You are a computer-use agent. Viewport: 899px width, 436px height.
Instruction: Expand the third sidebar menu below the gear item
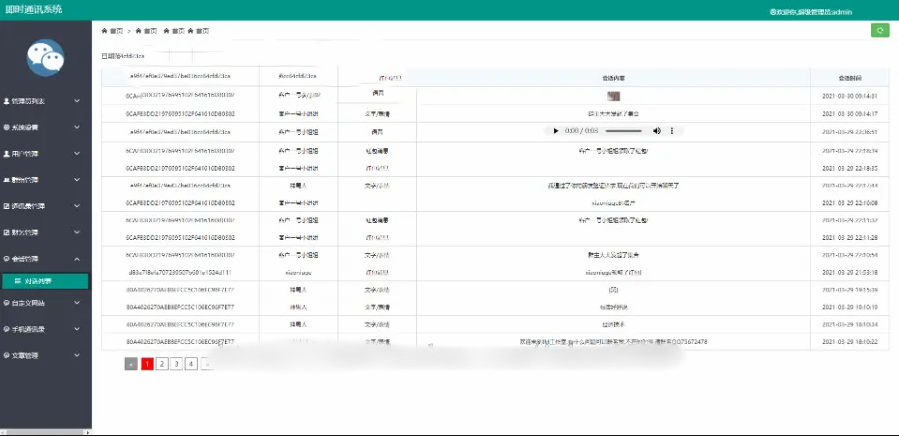45,153
